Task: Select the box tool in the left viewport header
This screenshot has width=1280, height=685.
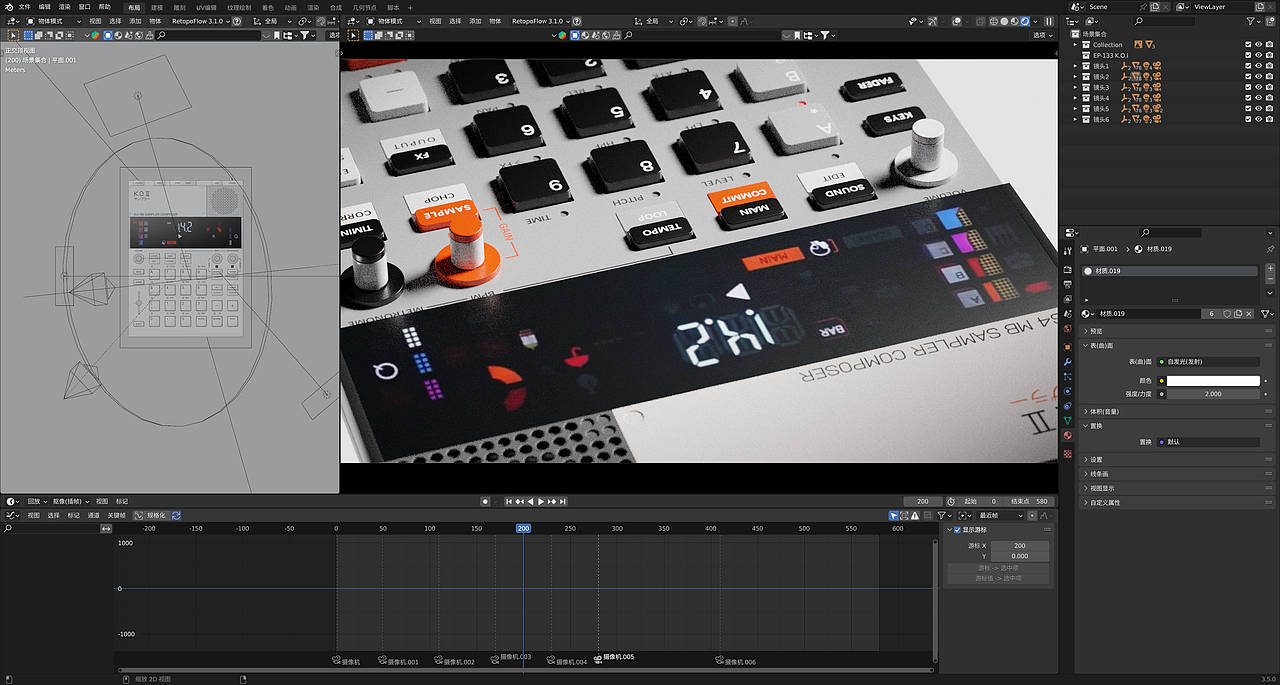Action: 13,35
